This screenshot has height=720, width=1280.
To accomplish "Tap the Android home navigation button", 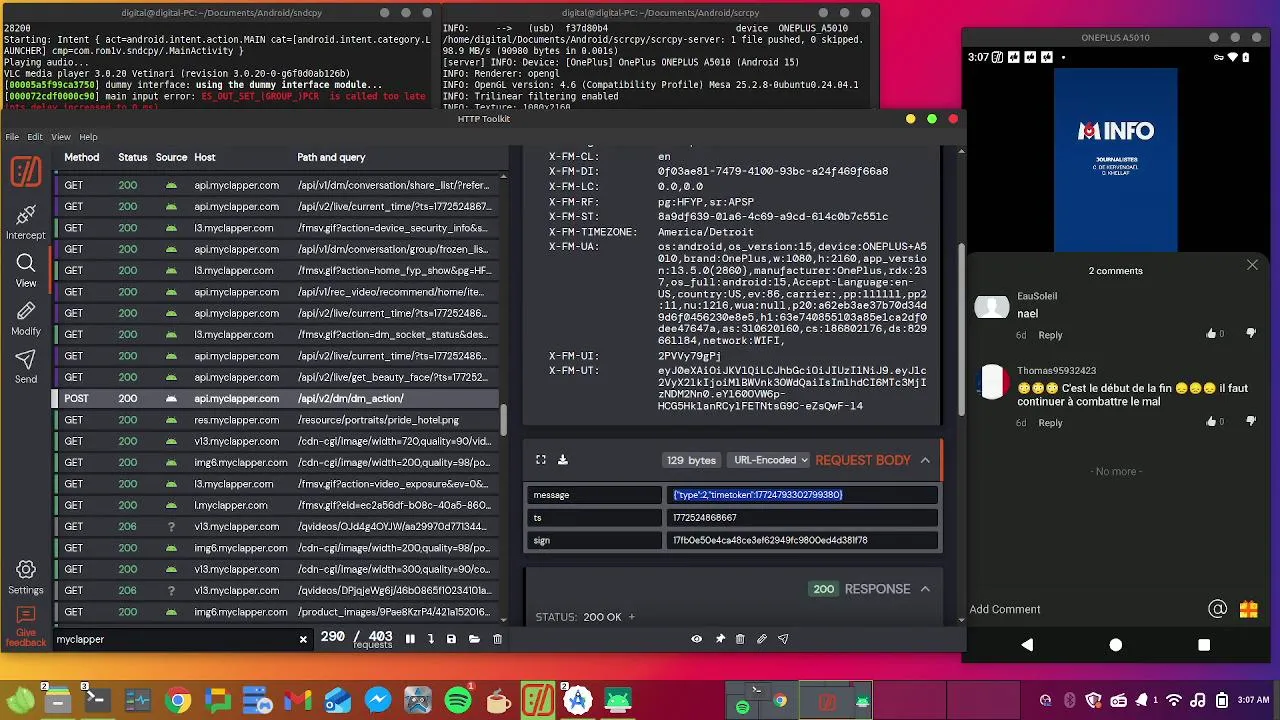I will (x=1116, y=645).
